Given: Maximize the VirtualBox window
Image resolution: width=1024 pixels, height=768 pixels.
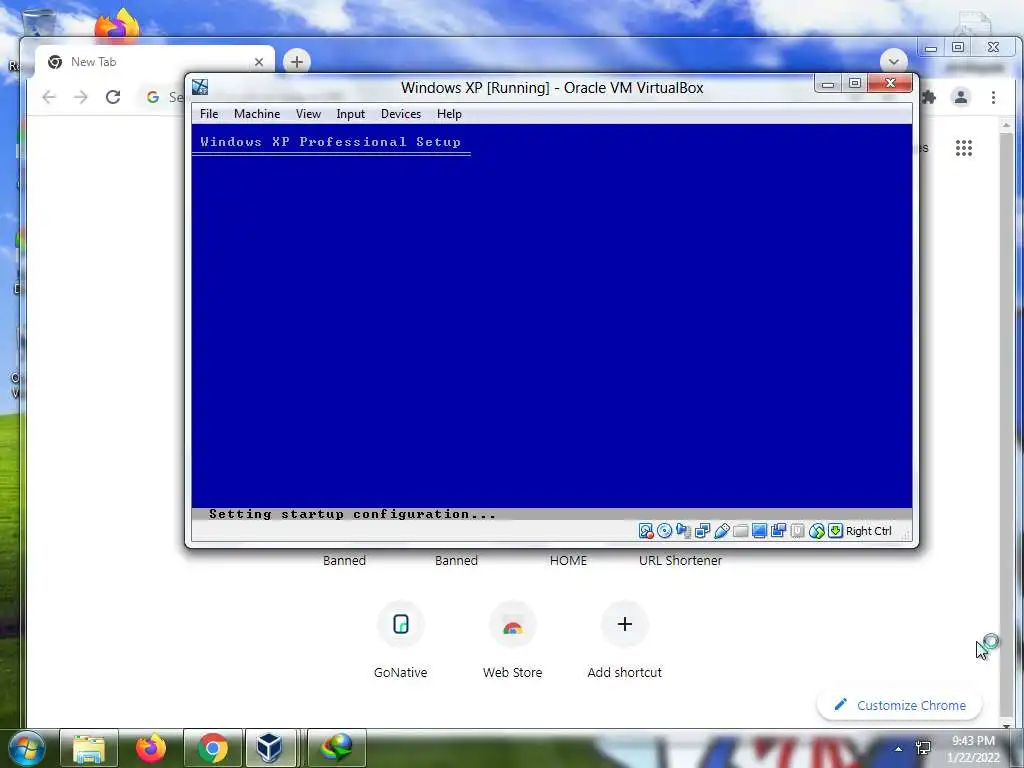Looking at the screenshot, I should (x=855, y=84).
